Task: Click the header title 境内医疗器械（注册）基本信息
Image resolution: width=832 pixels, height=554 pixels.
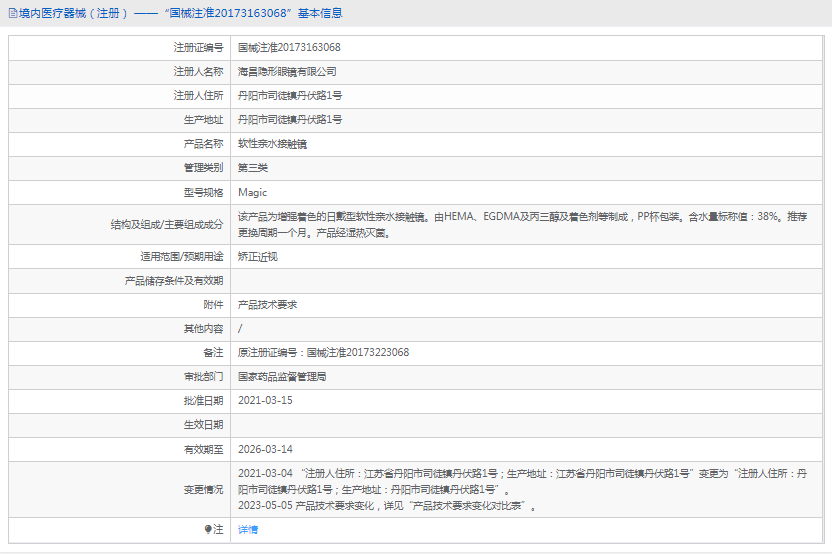Action: tap(180, 13)
